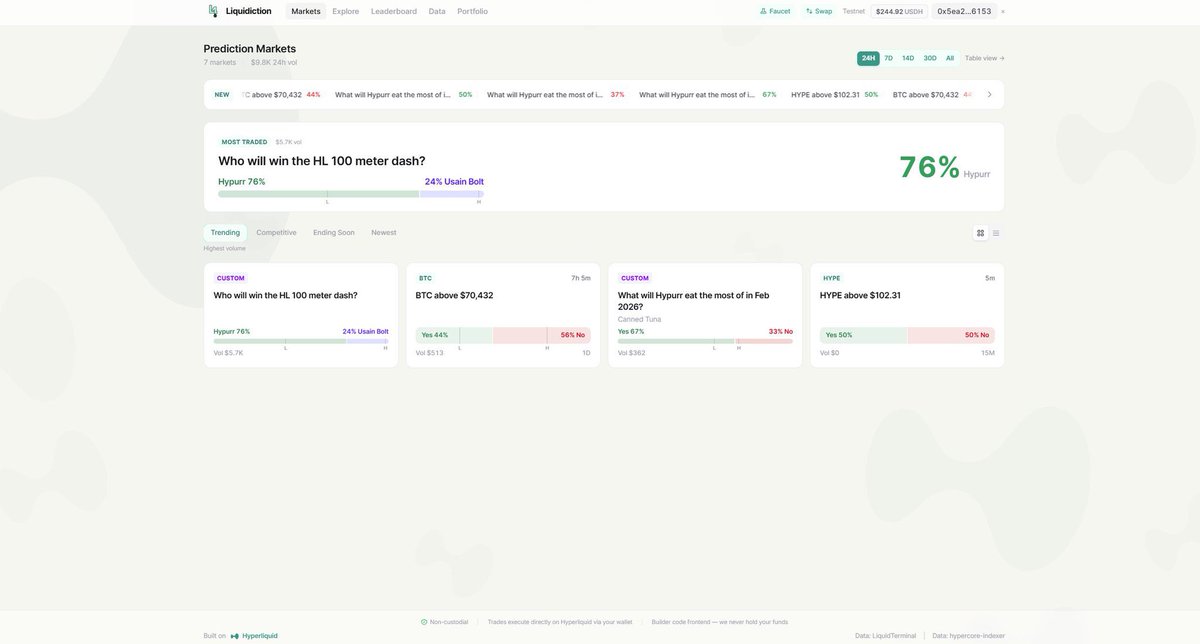Viewport: 1200px width, 644px height.
Task: Click the featured Hypurr 76% probability bar
Action: 351,194
